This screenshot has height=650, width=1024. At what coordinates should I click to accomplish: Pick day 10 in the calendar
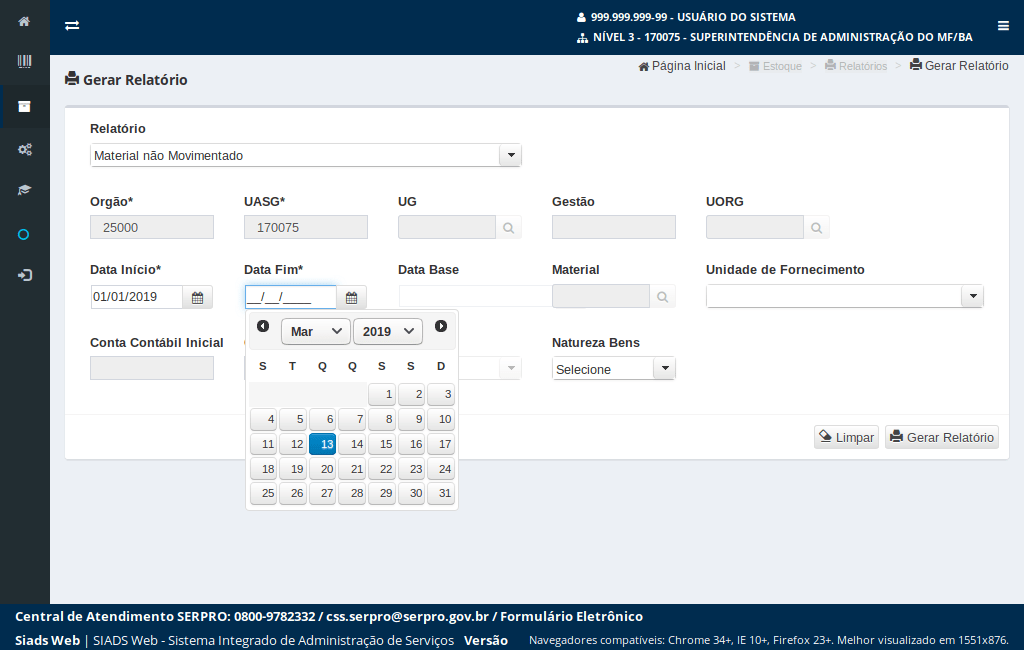coord(441,419)
